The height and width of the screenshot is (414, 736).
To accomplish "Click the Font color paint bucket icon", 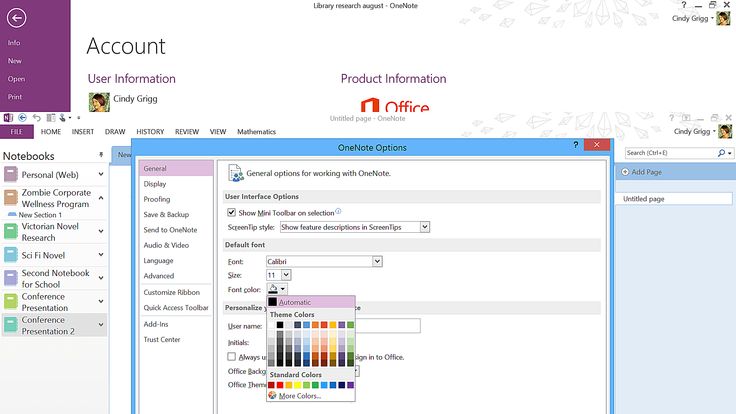I will [x=273, y=289].
